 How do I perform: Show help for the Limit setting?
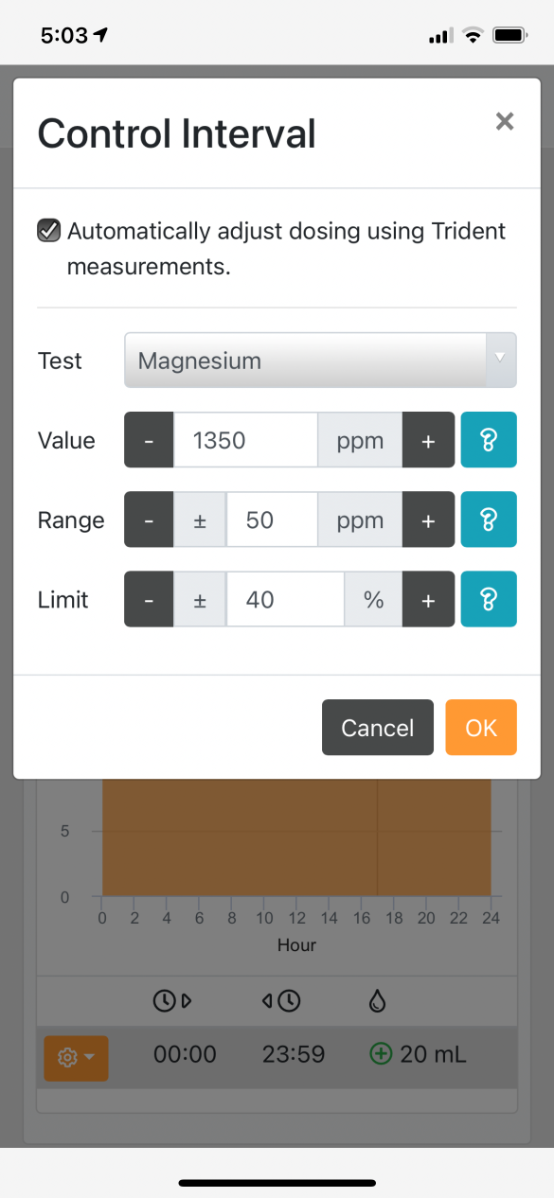(x=488, y=599)
